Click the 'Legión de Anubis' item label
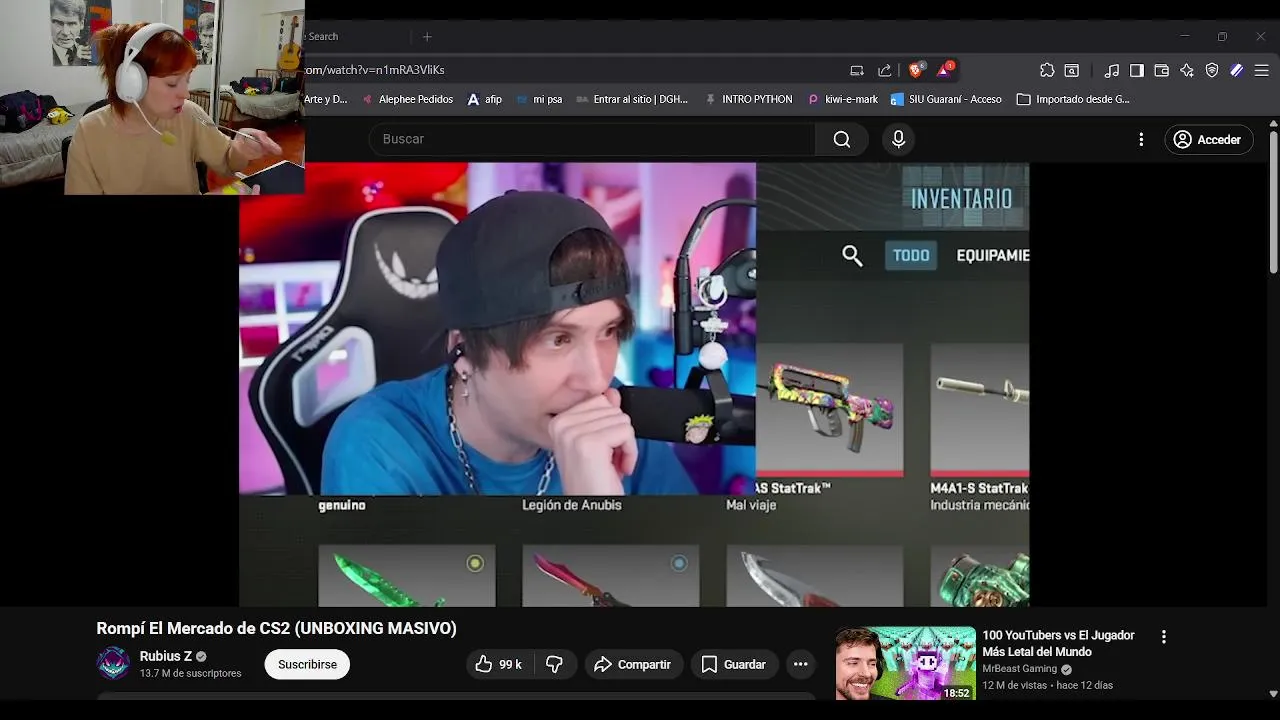The height and width of the screenshot is (720, 1280). pos(572,505)
